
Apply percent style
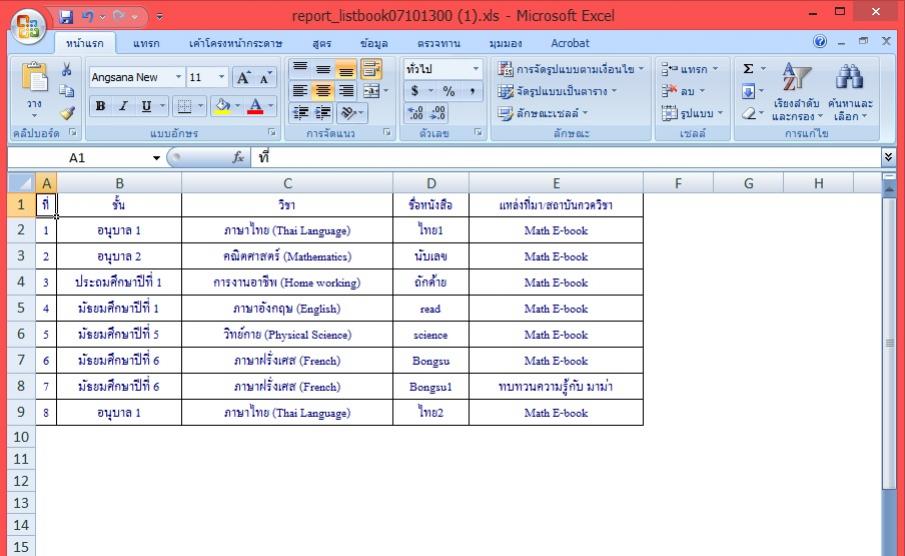click(449, 91)
